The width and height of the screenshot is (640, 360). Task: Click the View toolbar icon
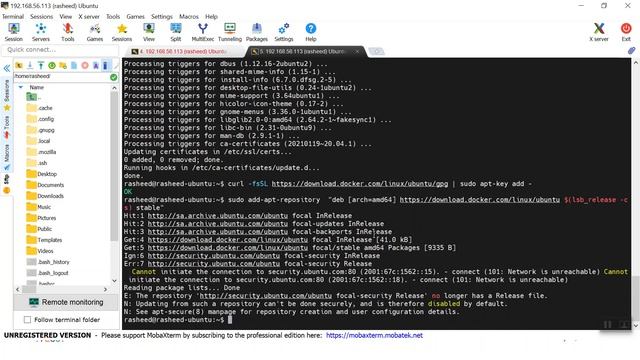(149, 32)
